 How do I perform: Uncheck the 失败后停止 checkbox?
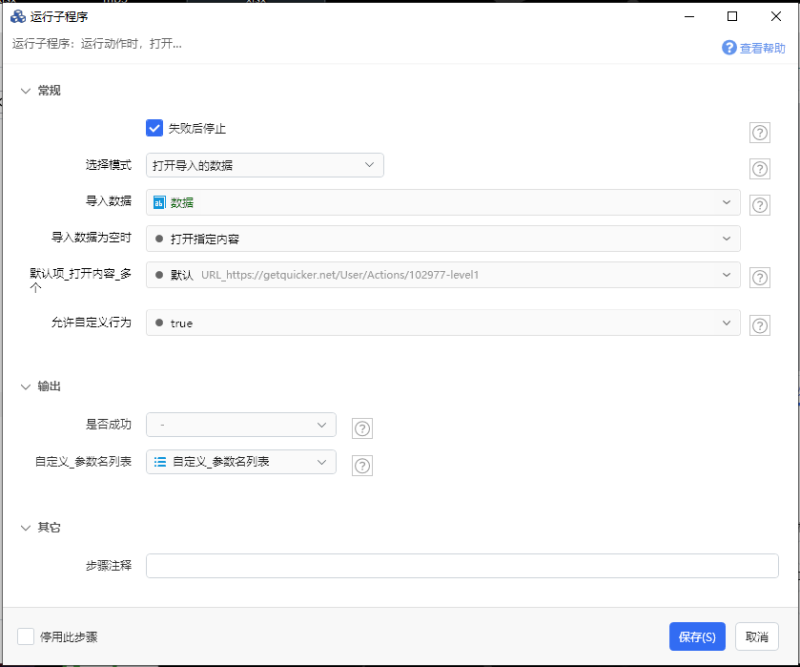point(154,128)
